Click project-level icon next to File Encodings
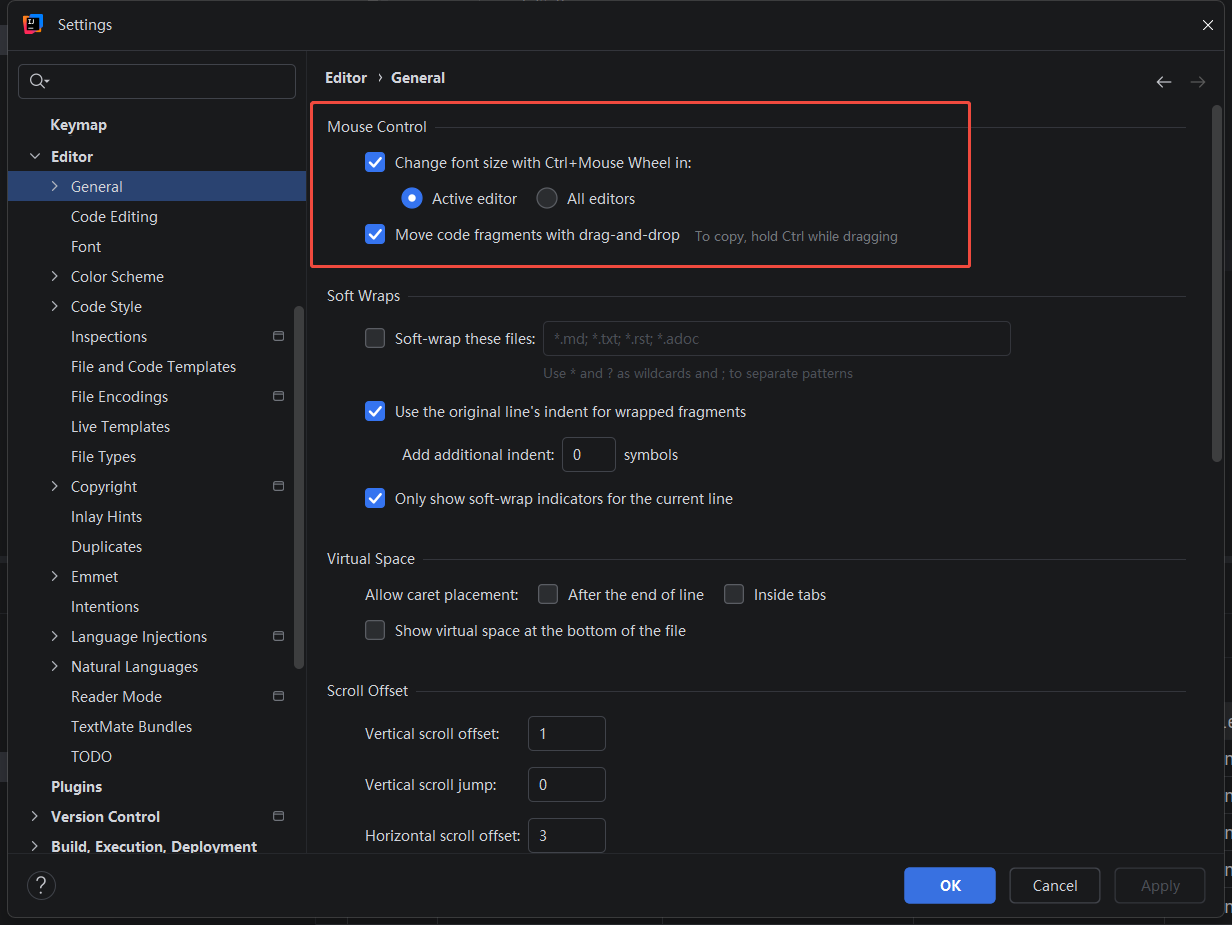Viewport: 1232px width, 925px height. [x=279, y=397]
